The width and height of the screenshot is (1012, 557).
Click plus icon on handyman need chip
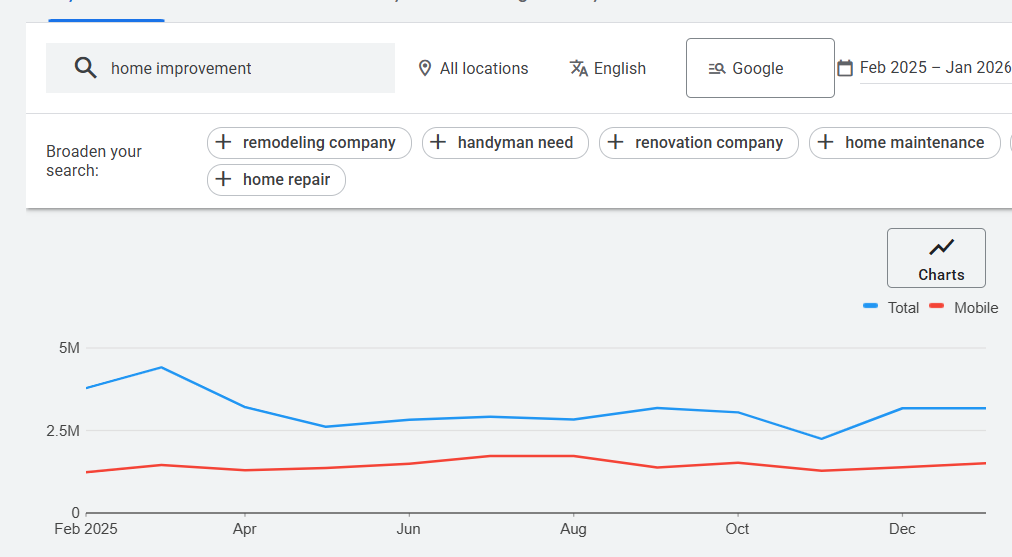coord(438,142)
